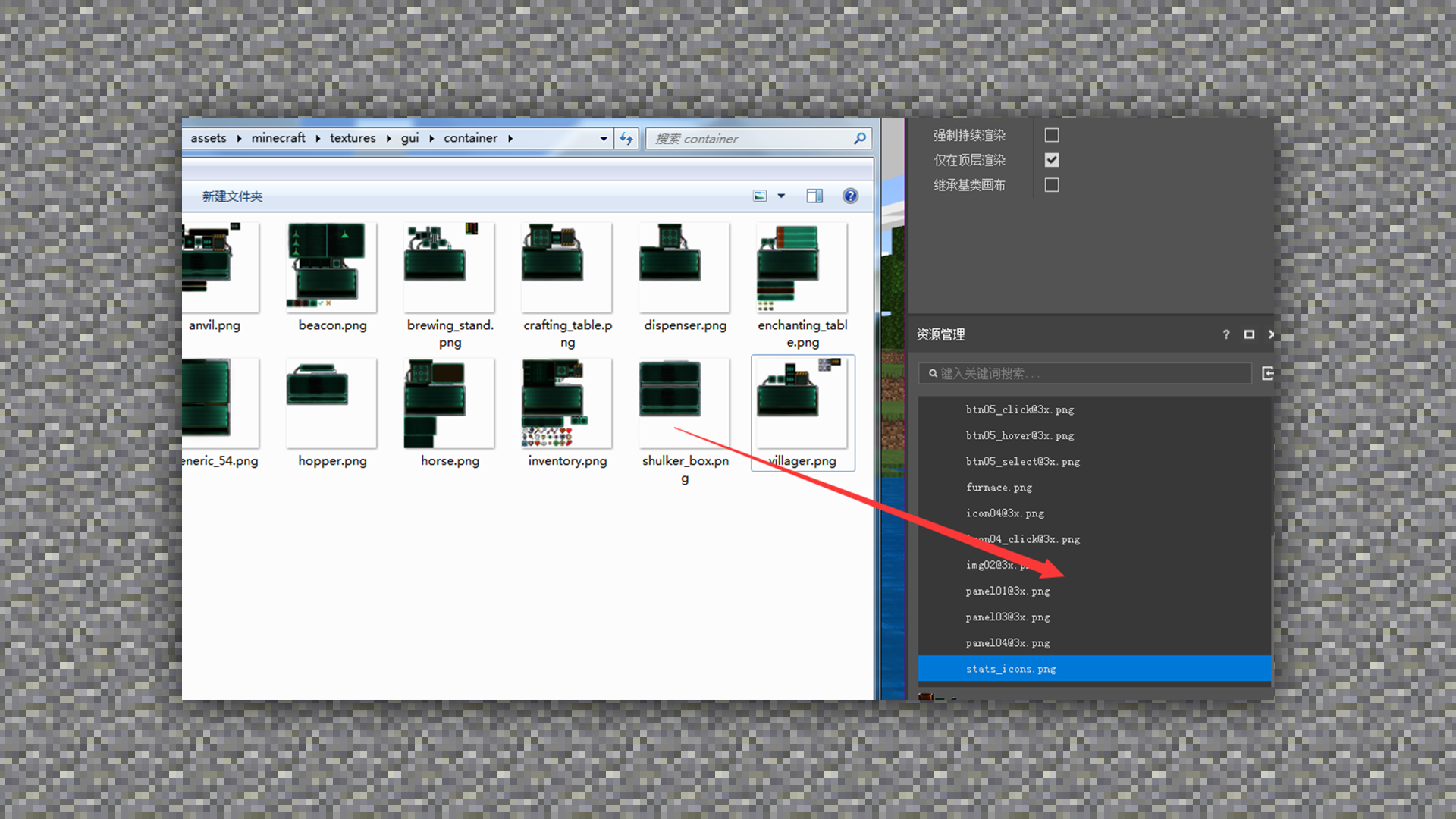
Task: Click the question mark in 资源管理 panel
Action: [1226, 334]
